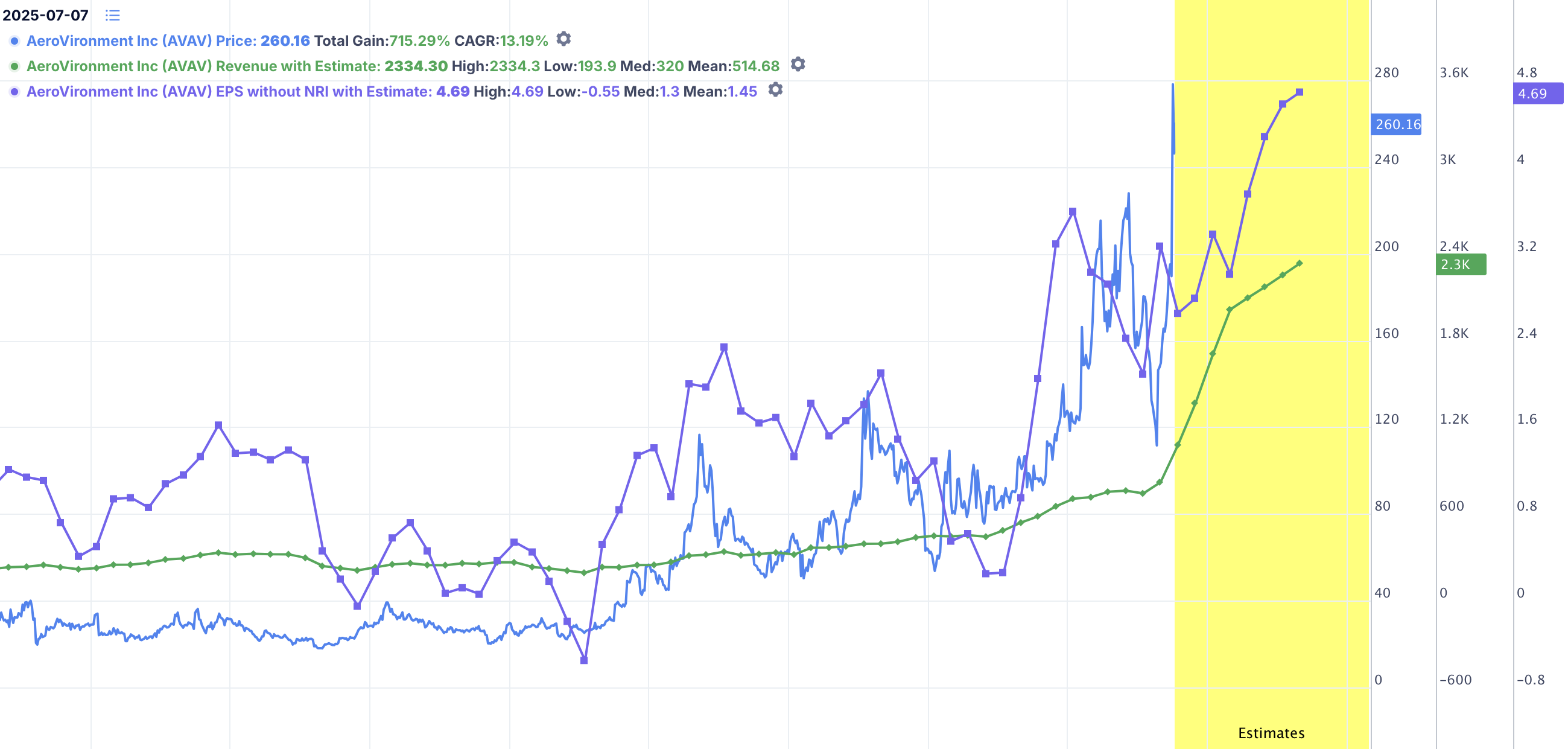Click the 280 label on price axis
The image size is (1568, 749).
coord(1386,72)
